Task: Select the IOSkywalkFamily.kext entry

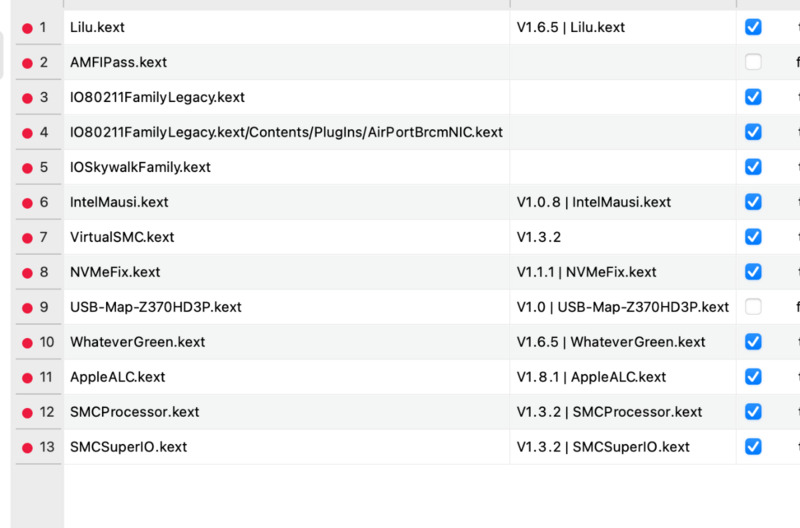Action: coord(140,167)
